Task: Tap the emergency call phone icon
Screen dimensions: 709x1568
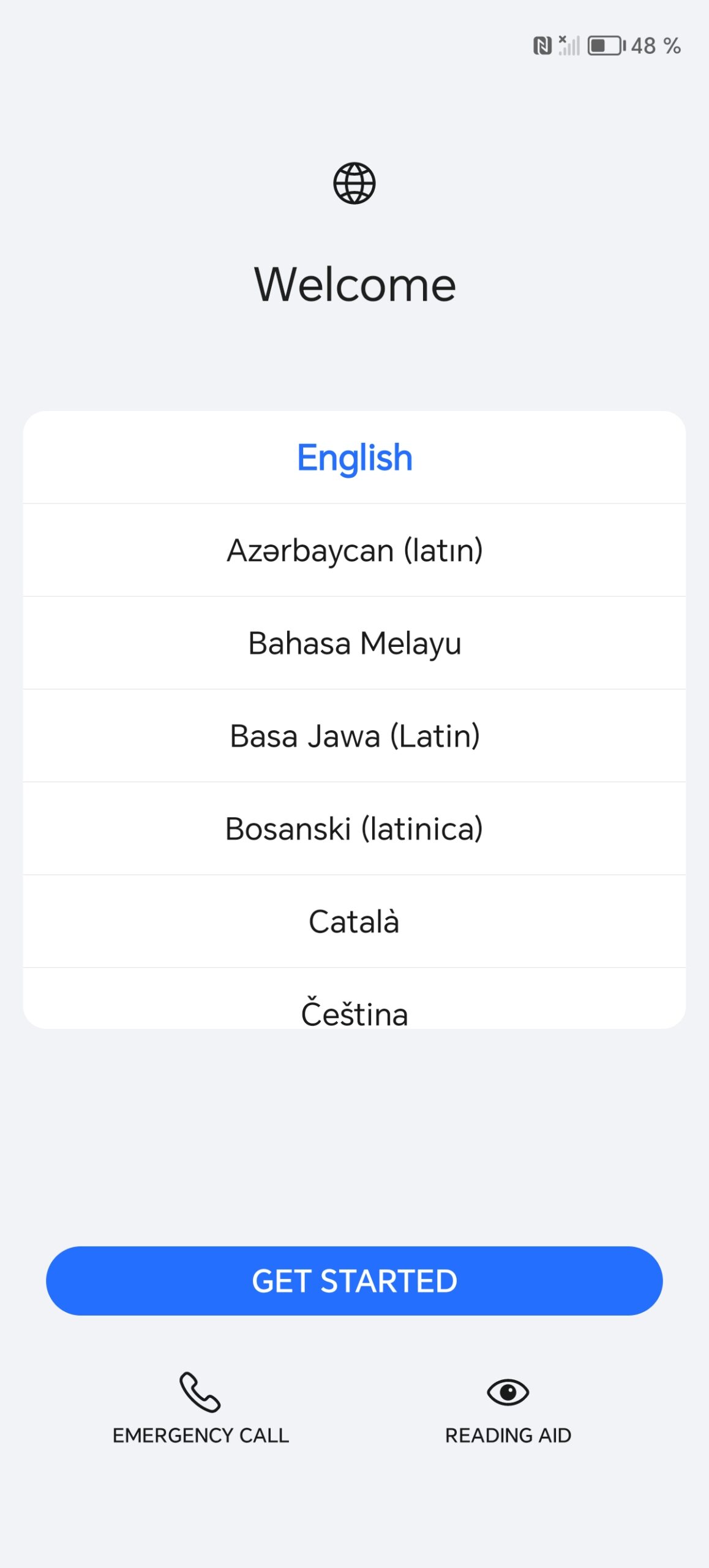Action: pyautogui.click(x=200, y=1392)
